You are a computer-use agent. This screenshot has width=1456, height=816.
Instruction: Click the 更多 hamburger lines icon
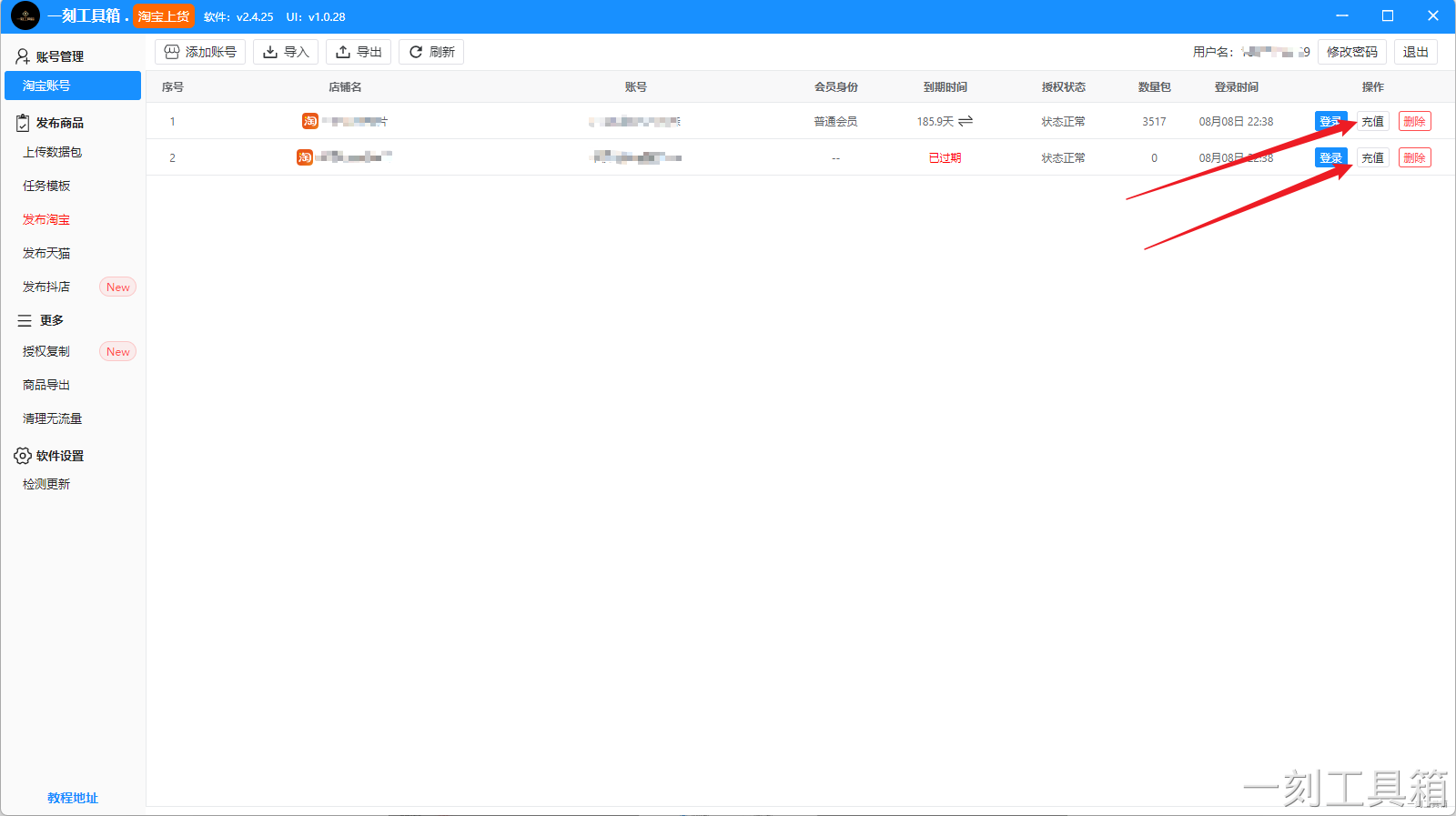25,320
